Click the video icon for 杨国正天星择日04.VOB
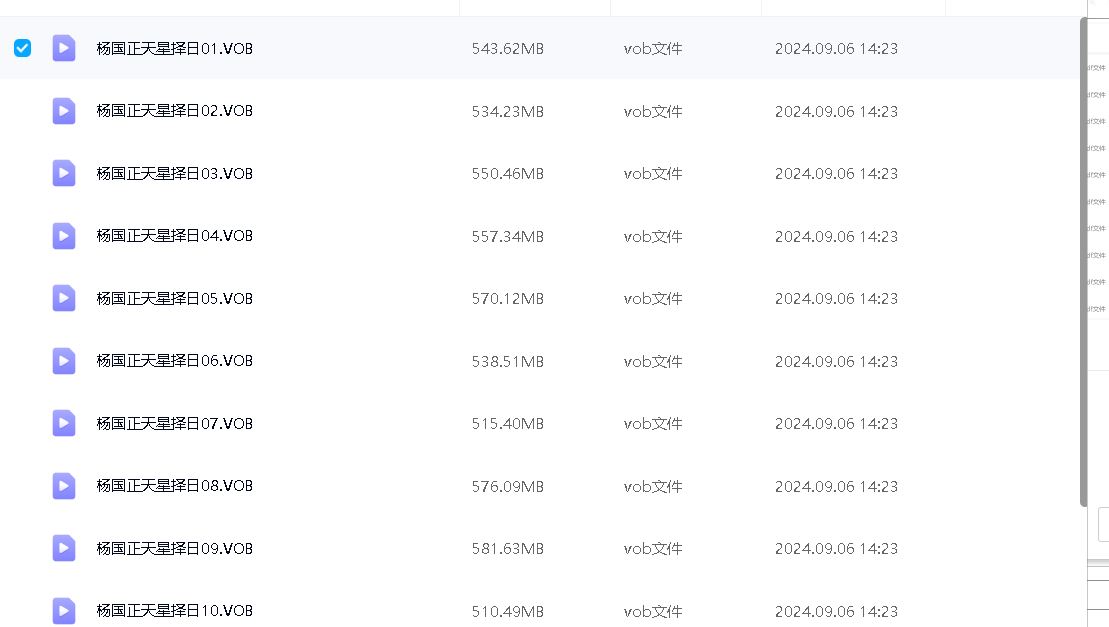Viewport: 1109px width, 627px height. 64,236
